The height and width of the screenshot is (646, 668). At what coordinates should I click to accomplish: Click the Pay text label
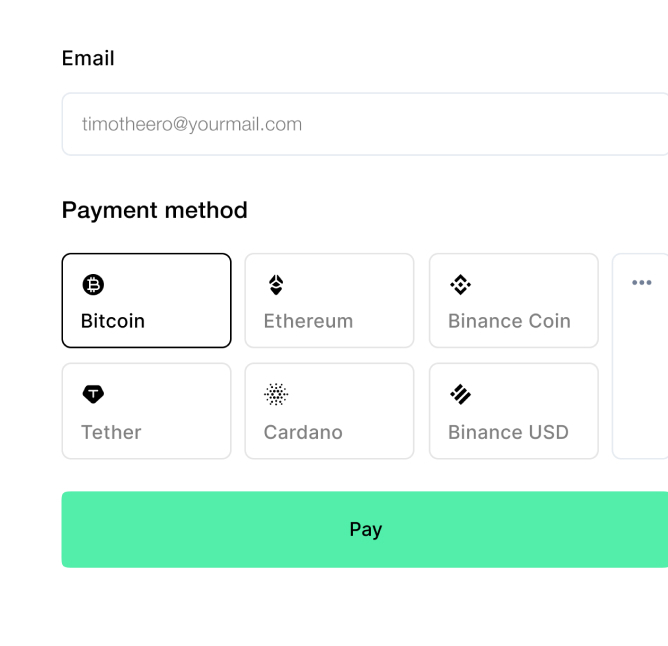point(366,529)
